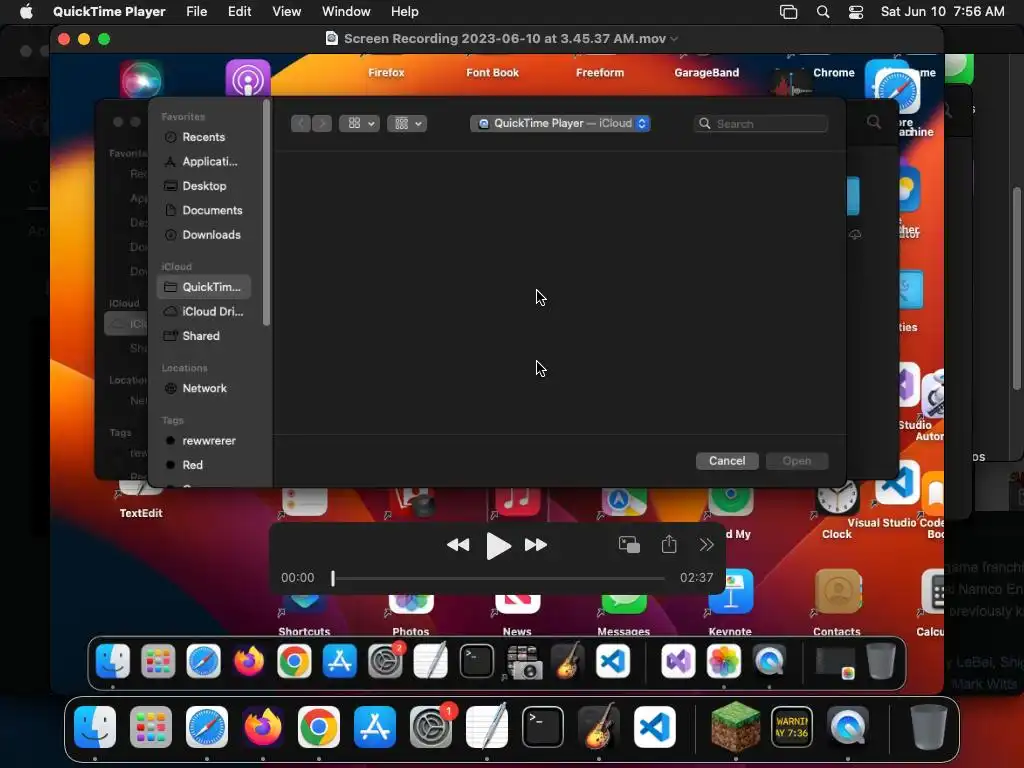Image resolution: width=1024 pixels, height=768 pixels.
Task: Play the screen recording
Action: click(x=498, y=545)
